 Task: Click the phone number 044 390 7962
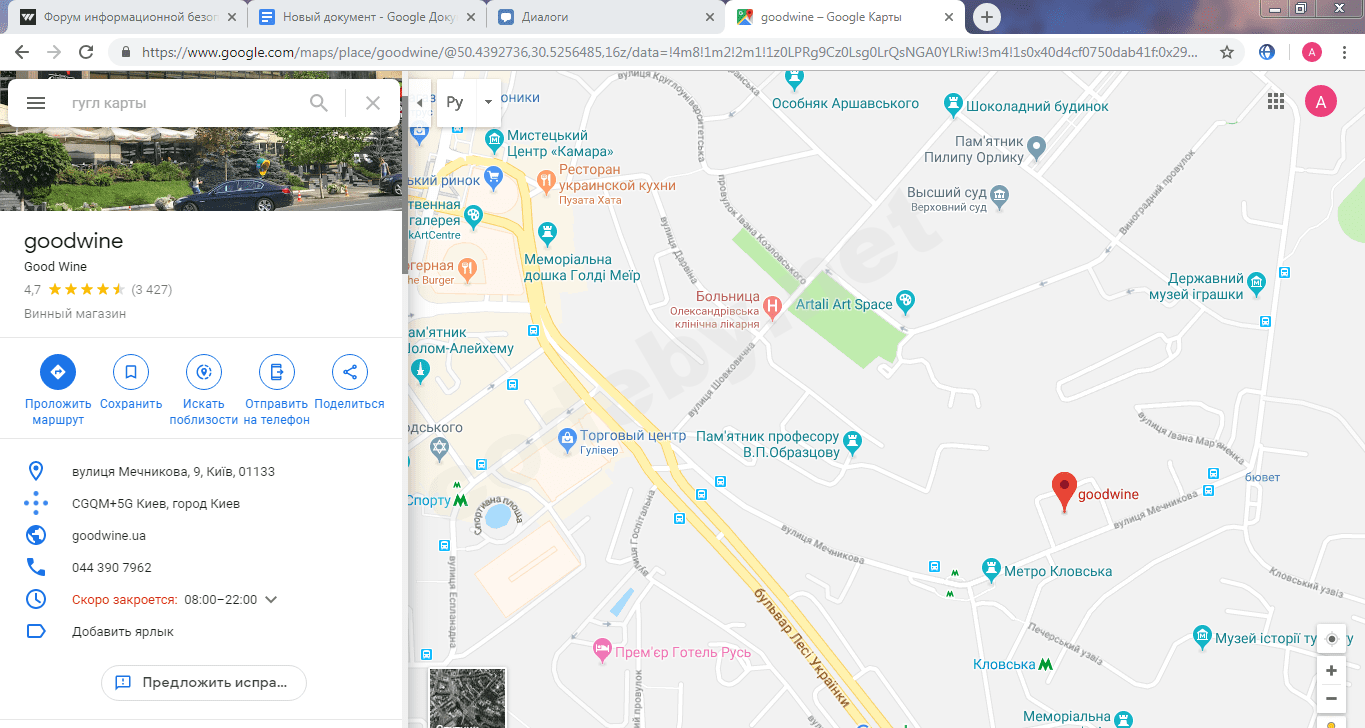[x=112, y=568]
